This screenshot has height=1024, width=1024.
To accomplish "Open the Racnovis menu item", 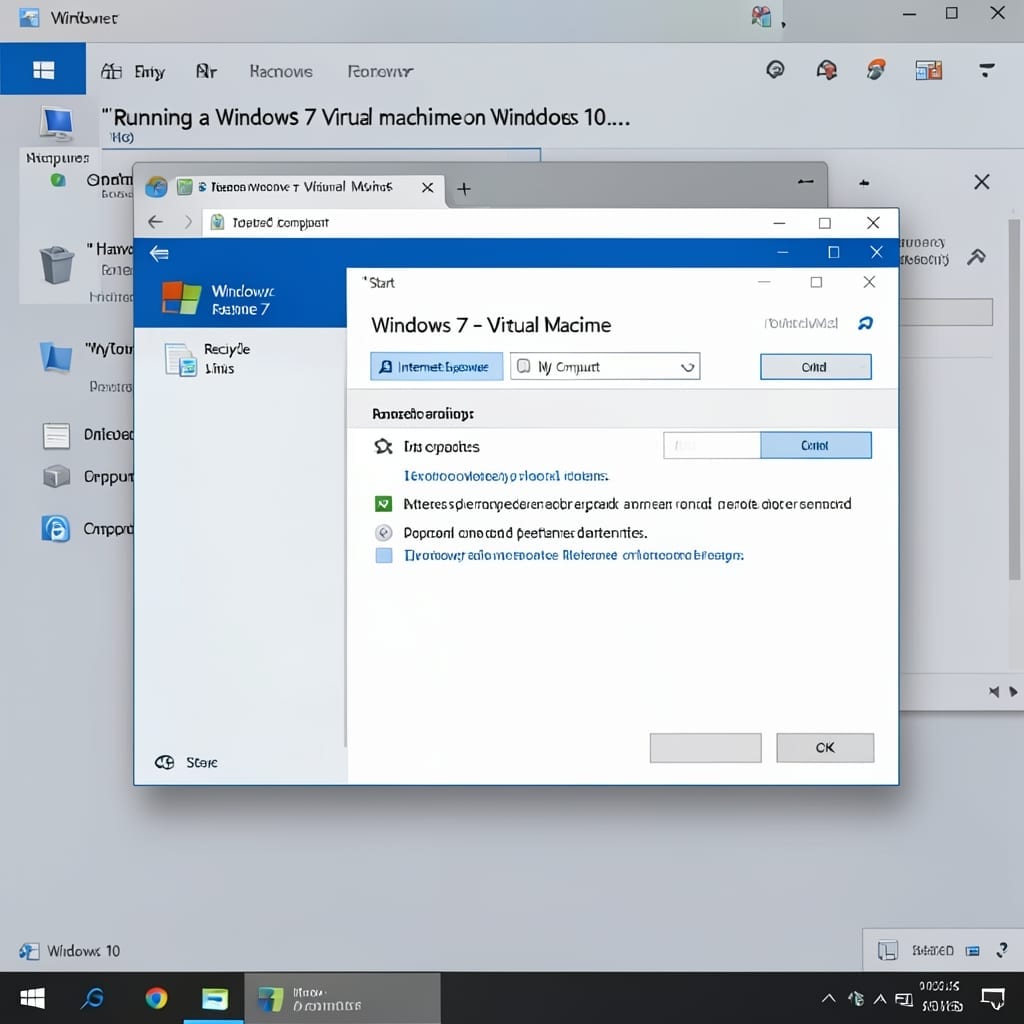I will coord(281,71).
